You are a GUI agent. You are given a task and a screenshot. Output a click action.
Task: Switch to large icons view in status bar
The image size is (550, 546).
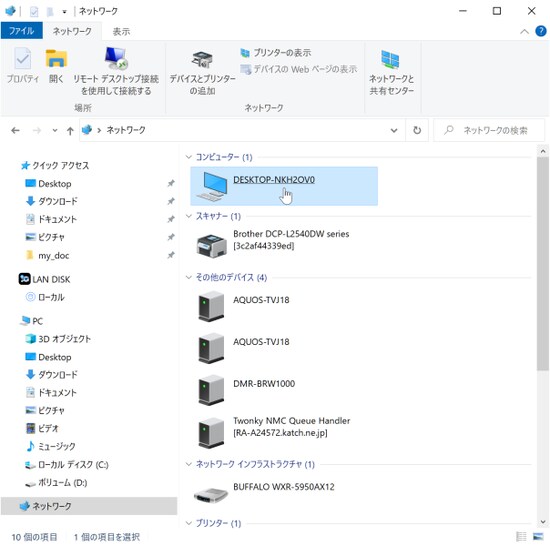pyautogui.click(x=538, y=537)
